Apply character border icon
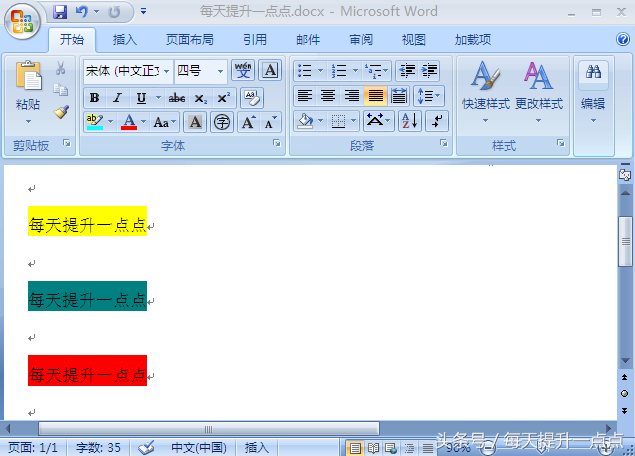This screenshot has height=456, width=635. click(x=270, y=70)
